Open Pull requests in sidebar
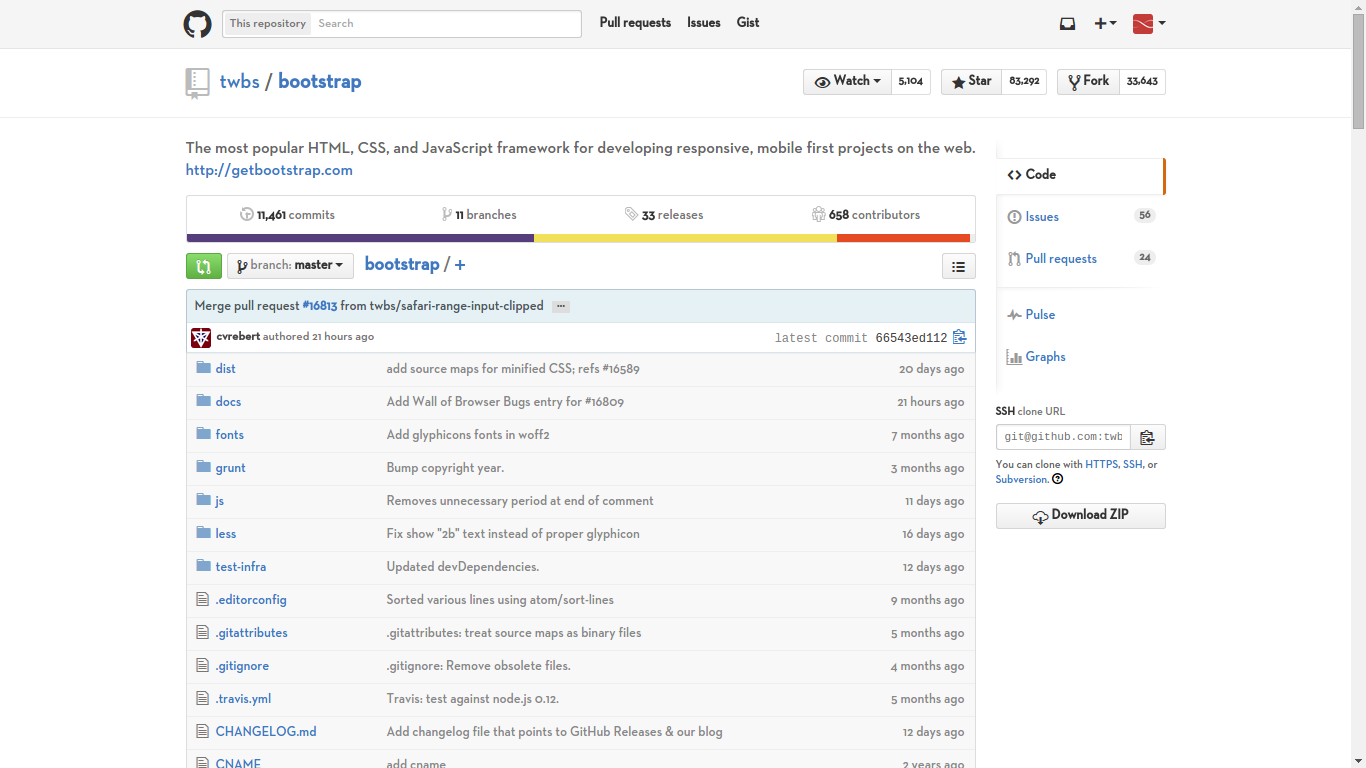 click(1080, 259)
